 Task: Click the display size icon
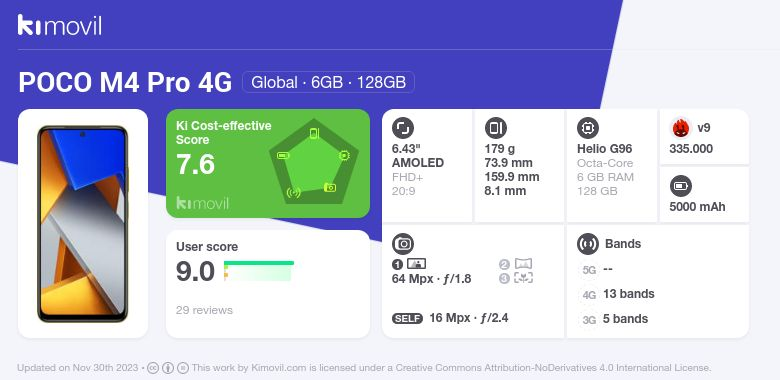(403, 128)
